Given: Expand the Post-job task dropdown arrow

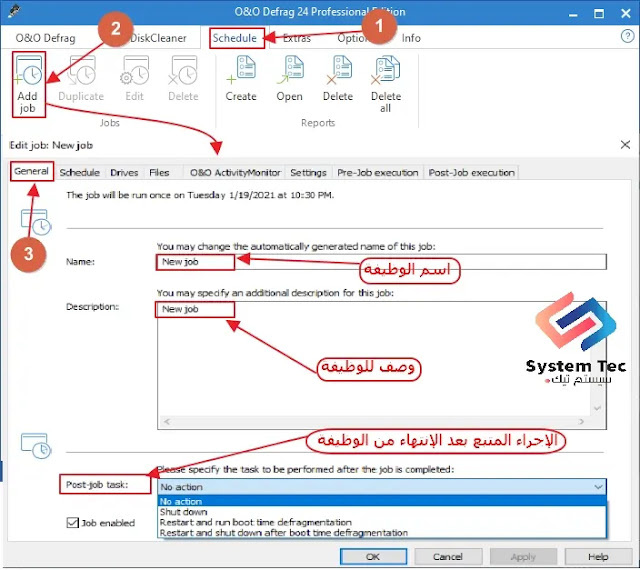Looking at the screenshot, I should [x=598, y=487].
